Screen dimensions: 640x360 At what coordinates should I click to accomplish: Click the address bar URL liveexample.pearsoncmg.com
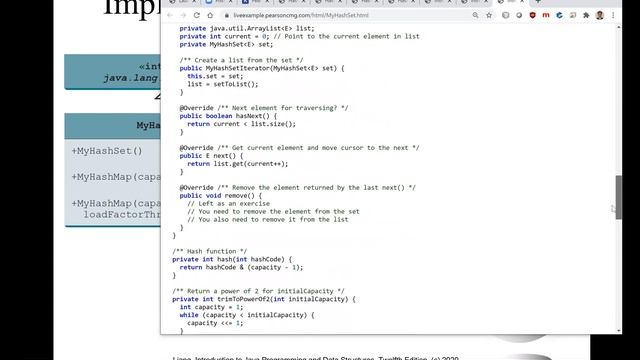click(301, 15)
